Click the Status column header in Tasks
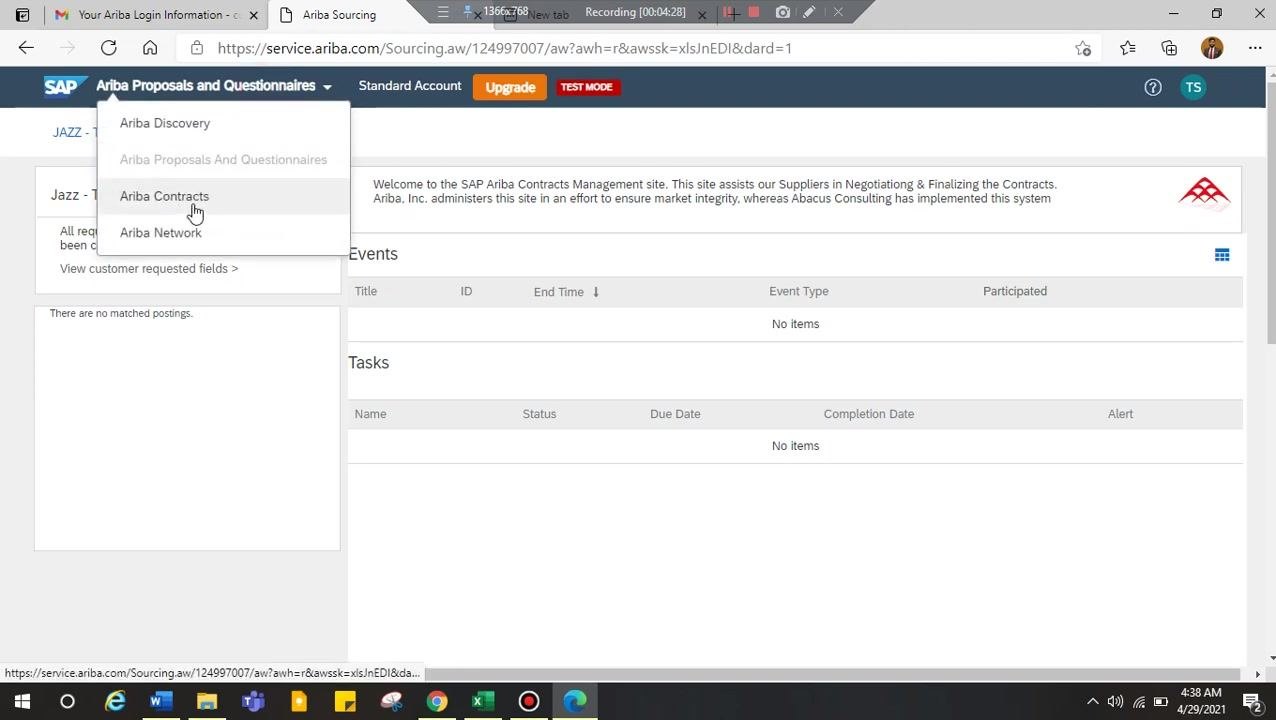This screenshot has width=1276, height=720. coord(539,414)
